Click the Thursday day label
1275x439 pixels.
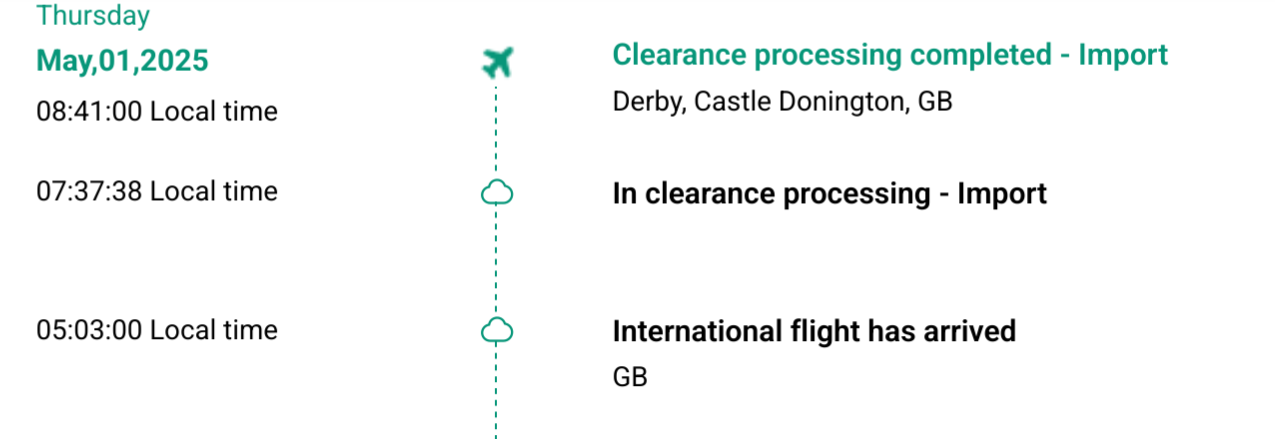tap(93, 16)
